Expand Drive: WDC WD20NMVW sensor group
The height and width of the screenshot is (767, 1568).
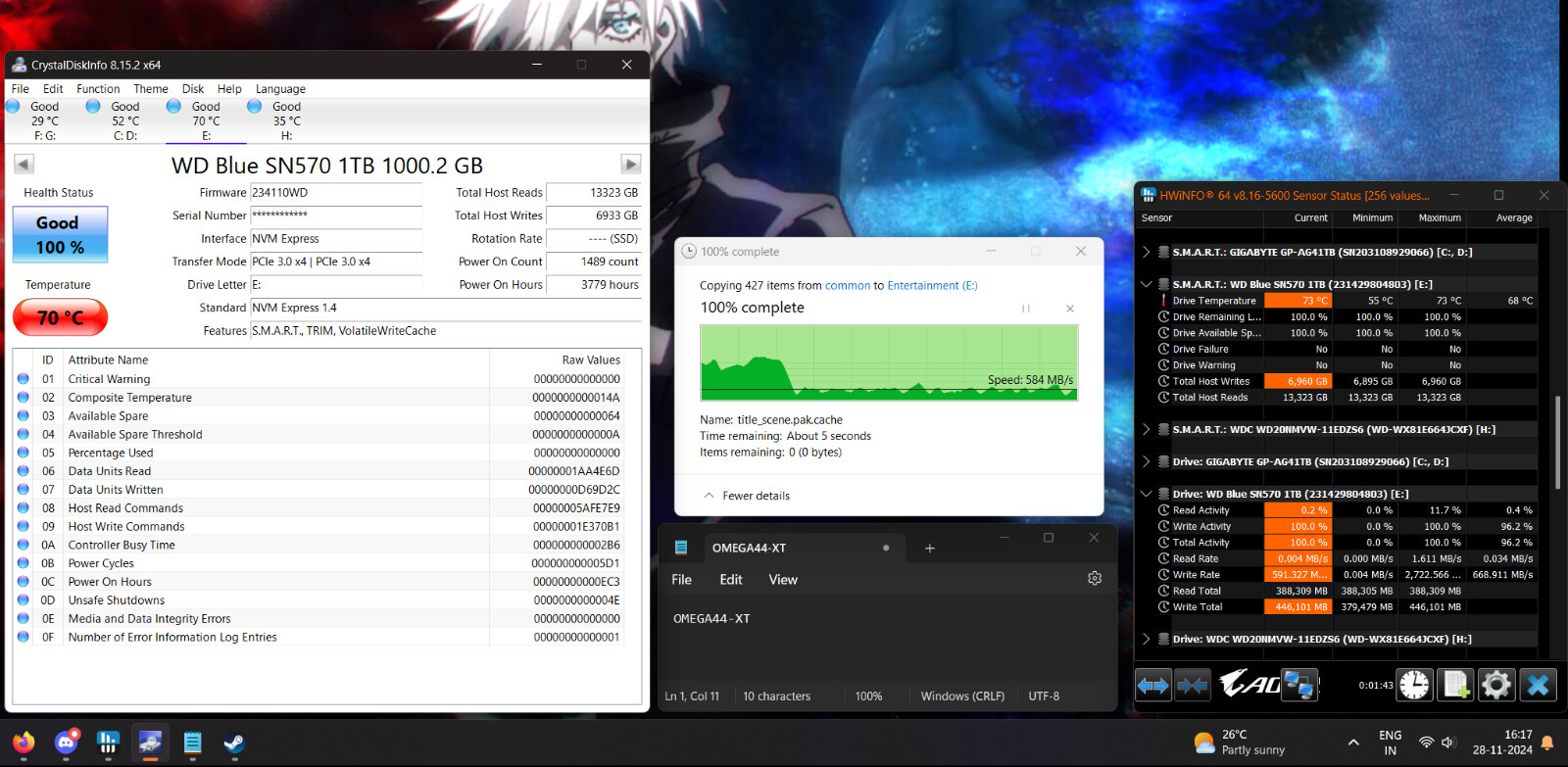click(x=1146, y=640)
